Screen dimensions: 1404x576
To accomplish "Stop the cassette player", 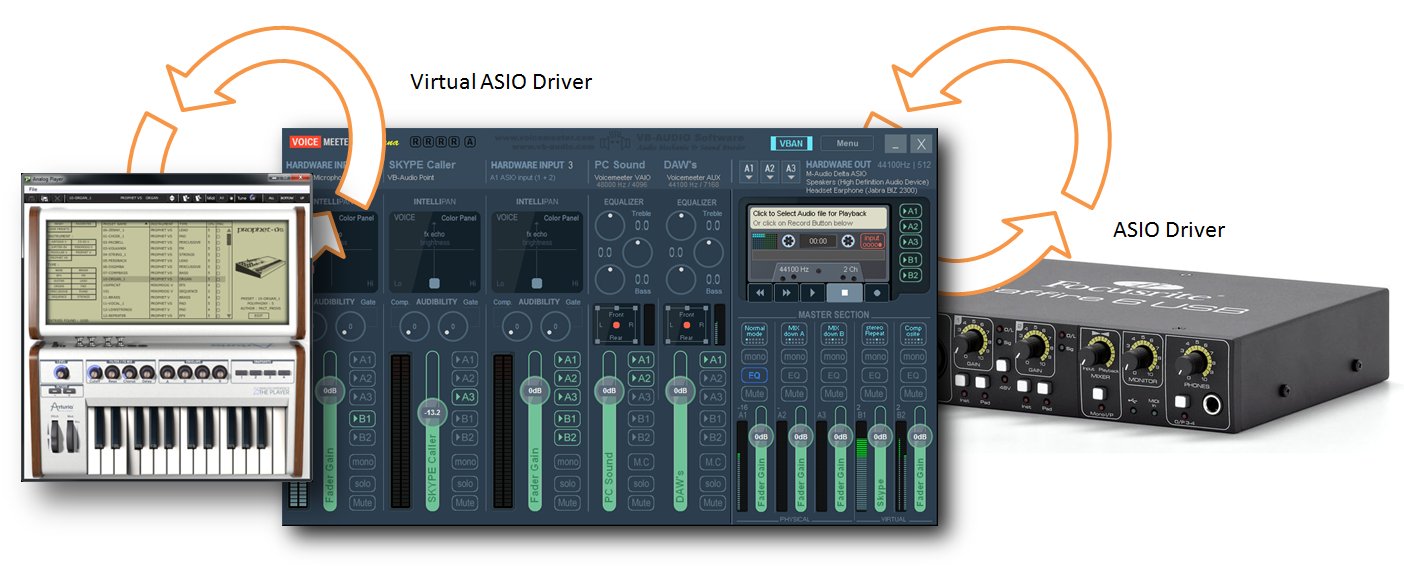I will [847, 293].
